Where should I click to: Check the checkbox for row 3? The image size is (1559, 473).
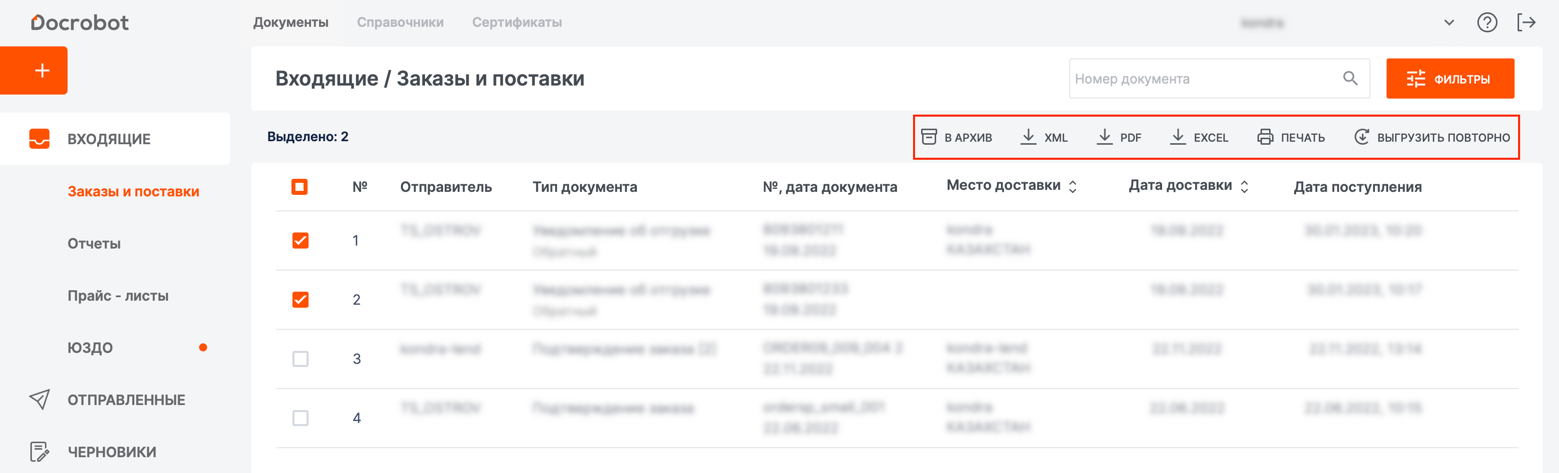click(x=300, y=359)
